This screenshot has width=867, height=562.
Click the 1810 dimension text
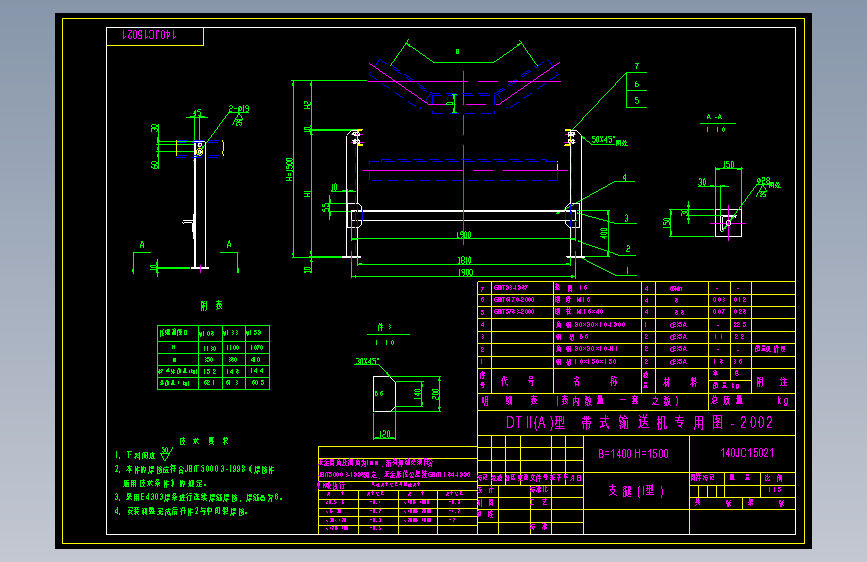coord(464,260)
